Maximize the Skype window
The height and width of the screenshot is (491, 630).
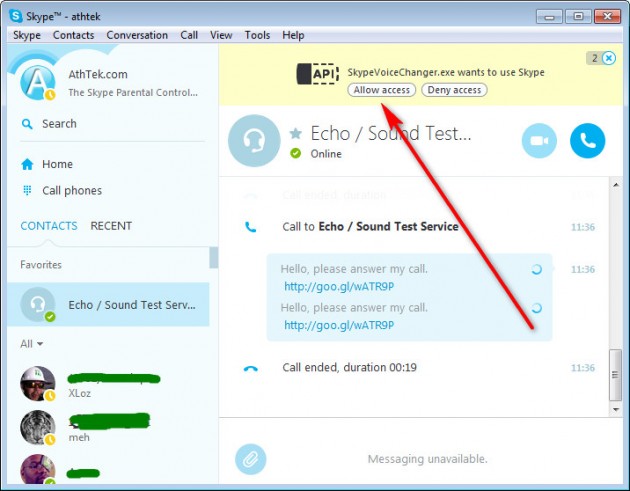tap(578, 16)
